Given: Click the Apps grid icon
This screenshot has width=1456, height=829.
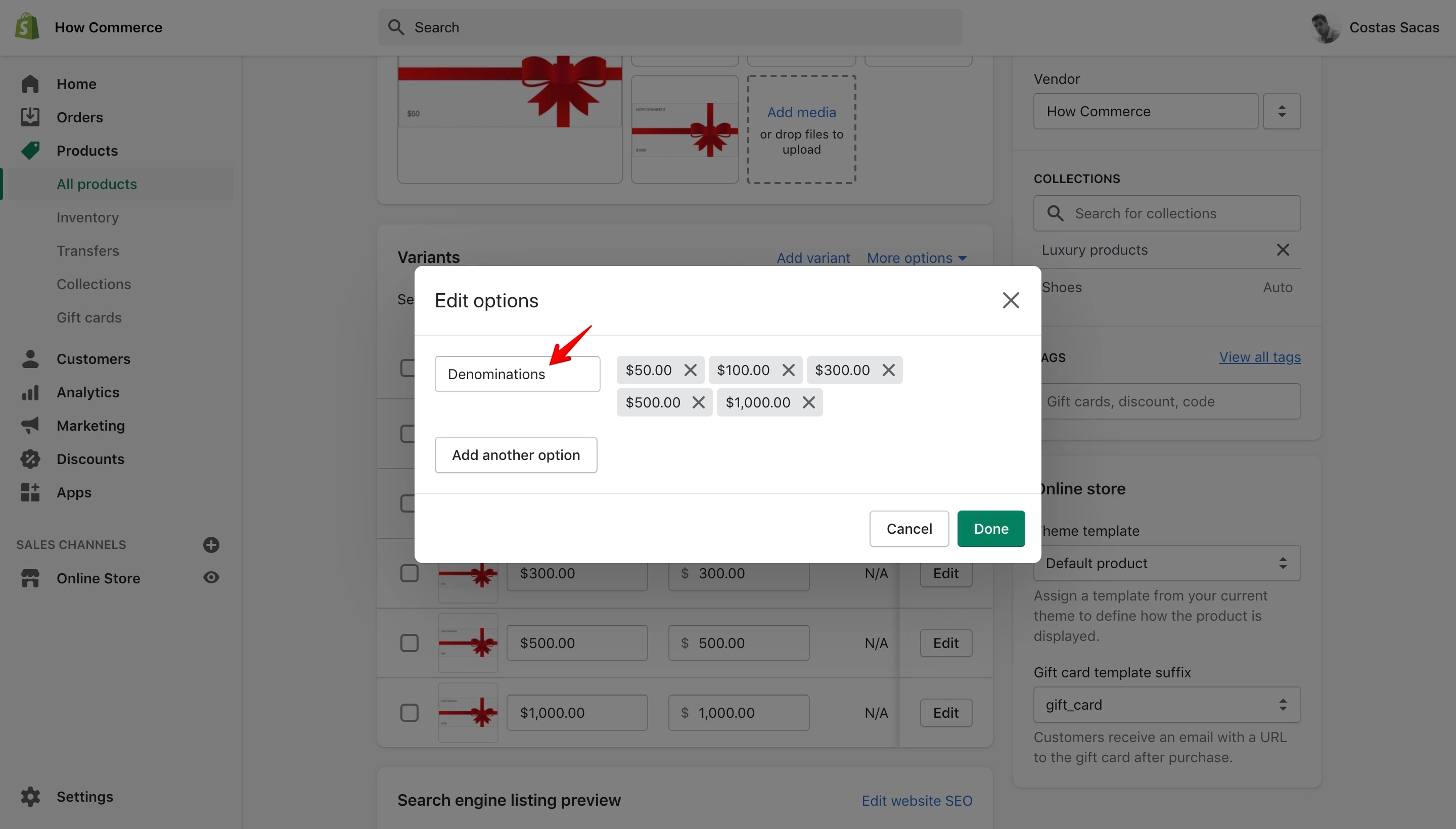Looking at the screenshot, I should [30, 492].
